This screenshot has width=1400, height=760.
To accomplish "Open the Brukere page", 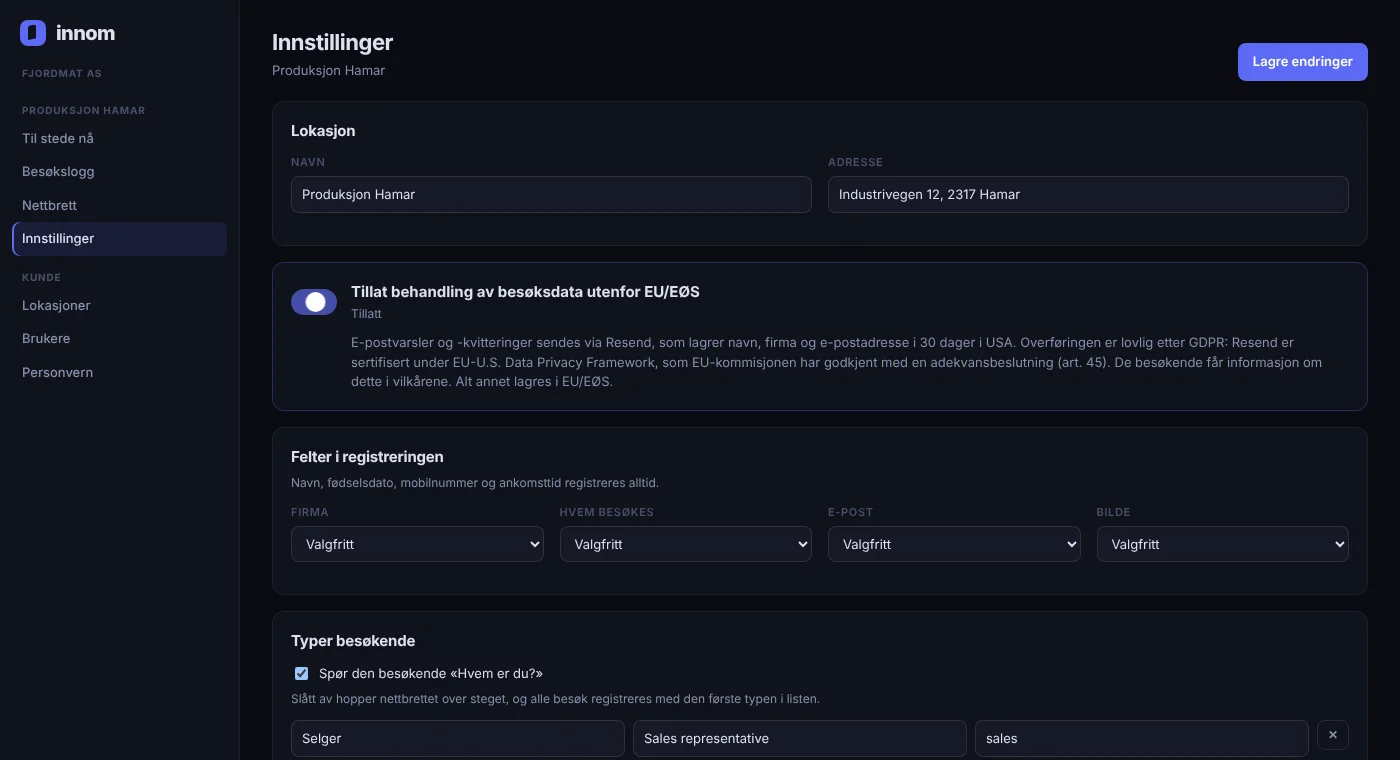I will click(x=119, y=339).
